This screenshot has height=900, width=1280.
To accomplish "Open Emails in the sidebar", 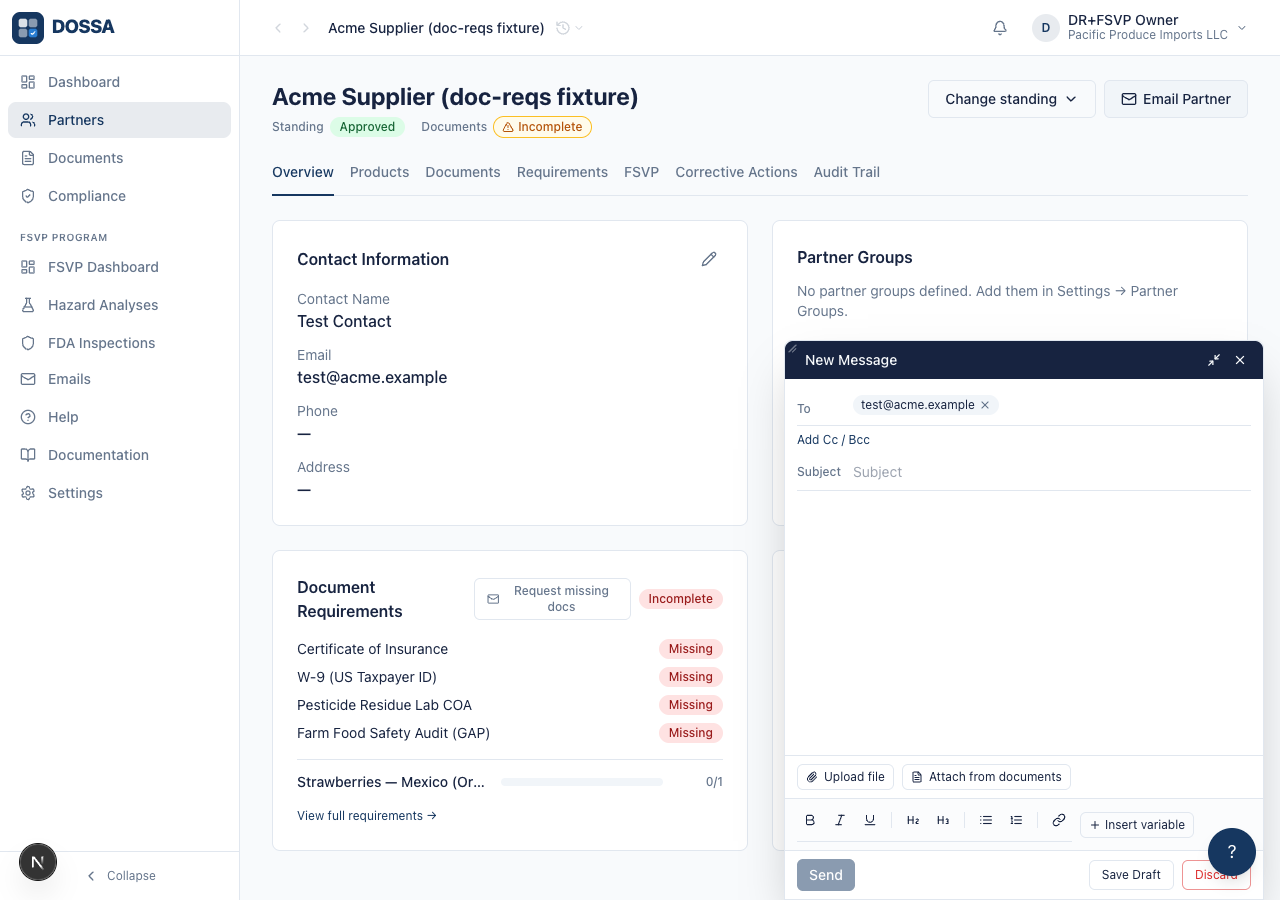I will pyautogui.click(x=119, y=379).
